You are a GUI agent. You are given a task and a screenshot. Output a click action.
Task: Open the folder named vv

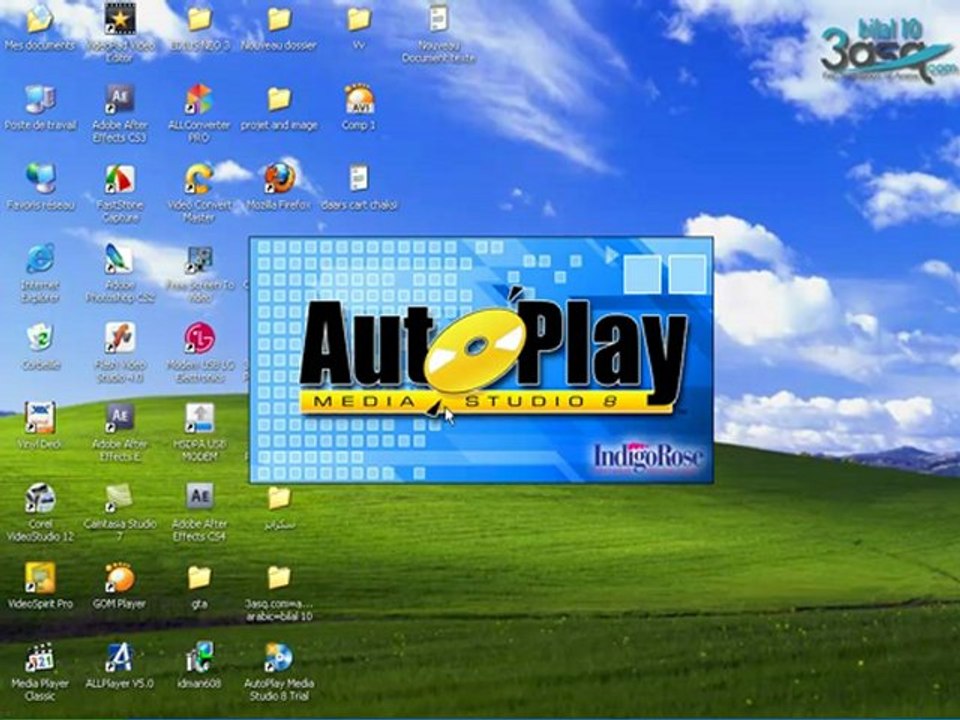(x=359, y=20)
